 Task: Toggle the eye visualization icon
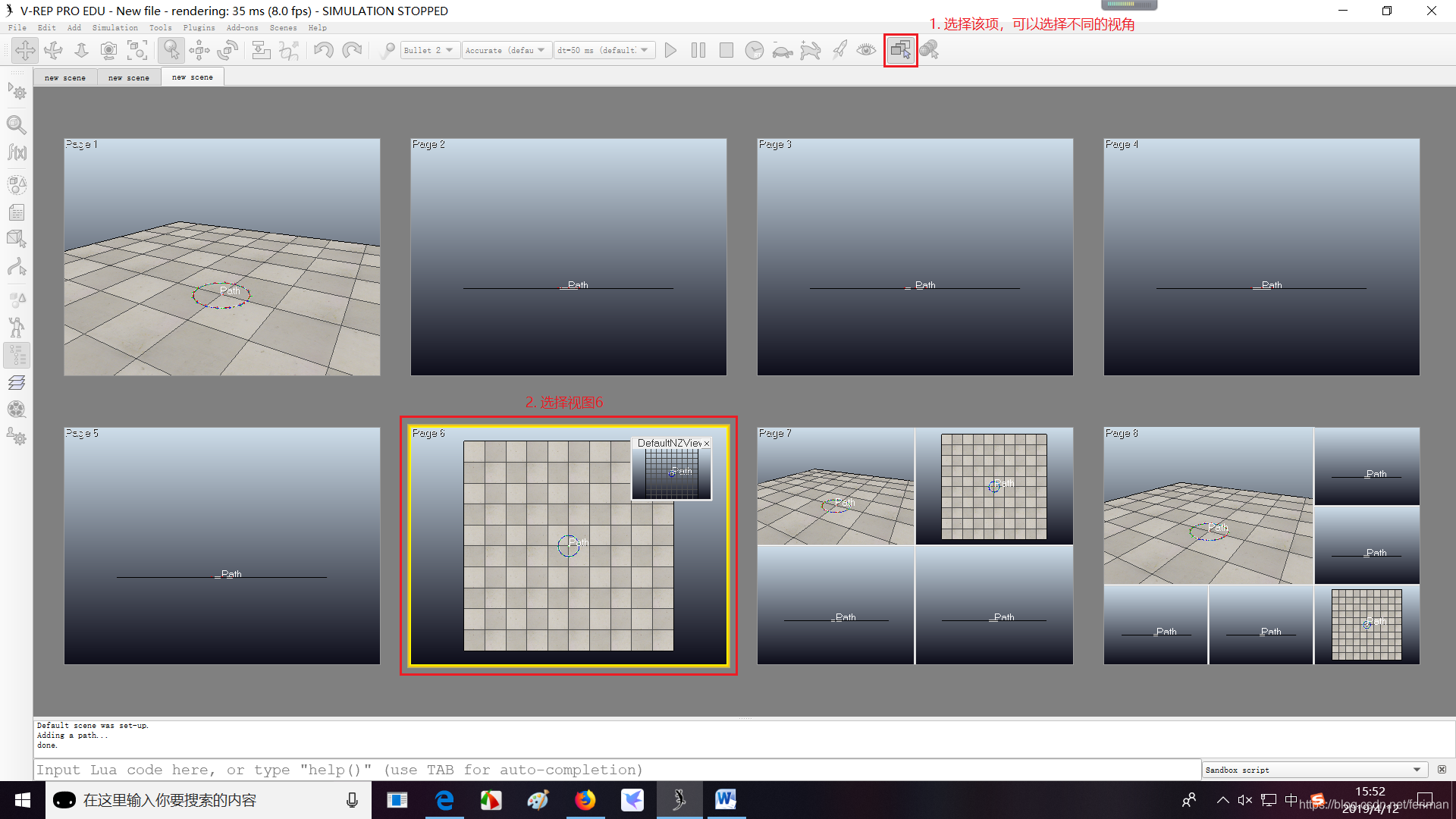(866, 50)
